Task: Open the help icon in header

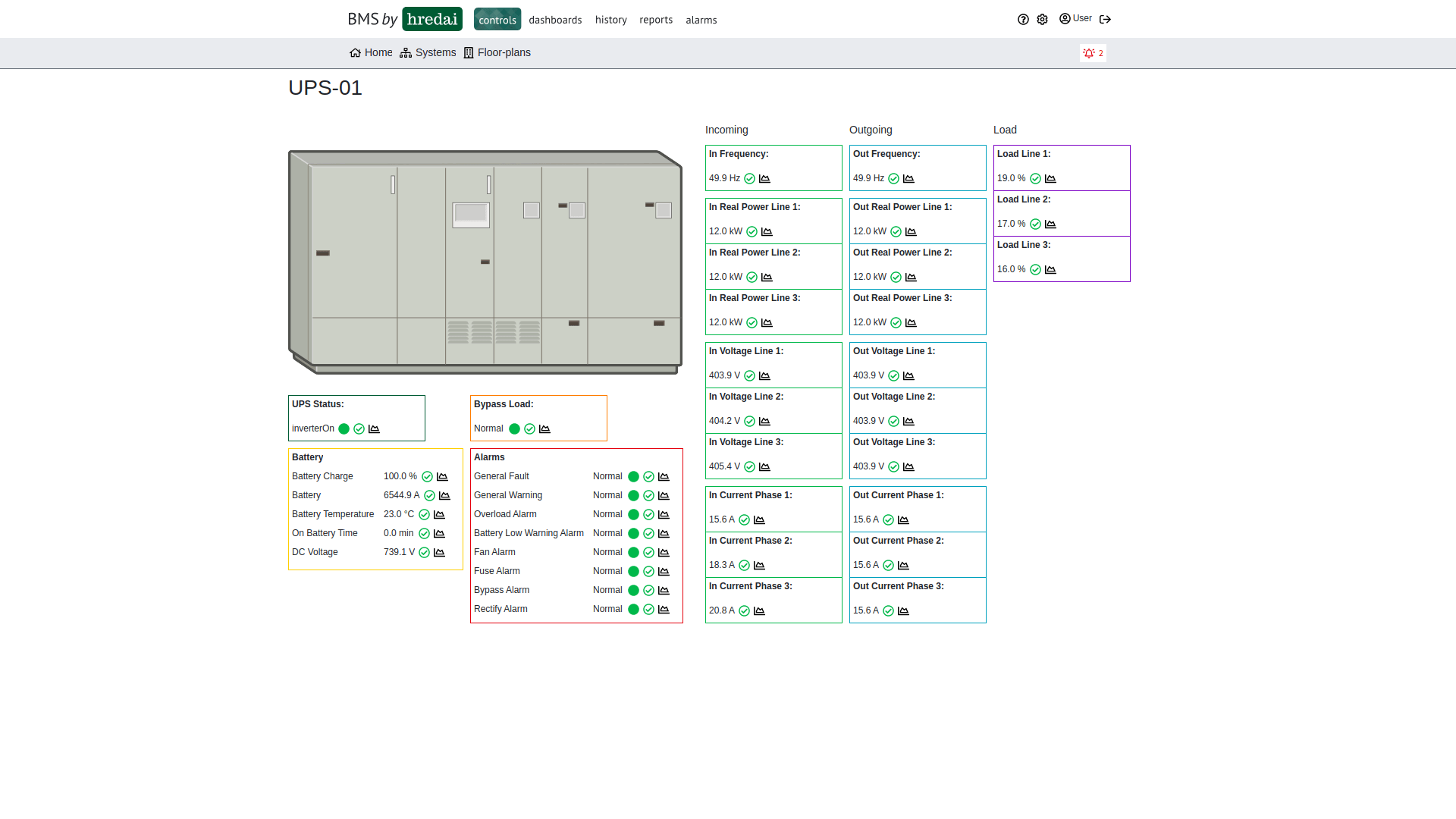Action: click(1023, 20)
